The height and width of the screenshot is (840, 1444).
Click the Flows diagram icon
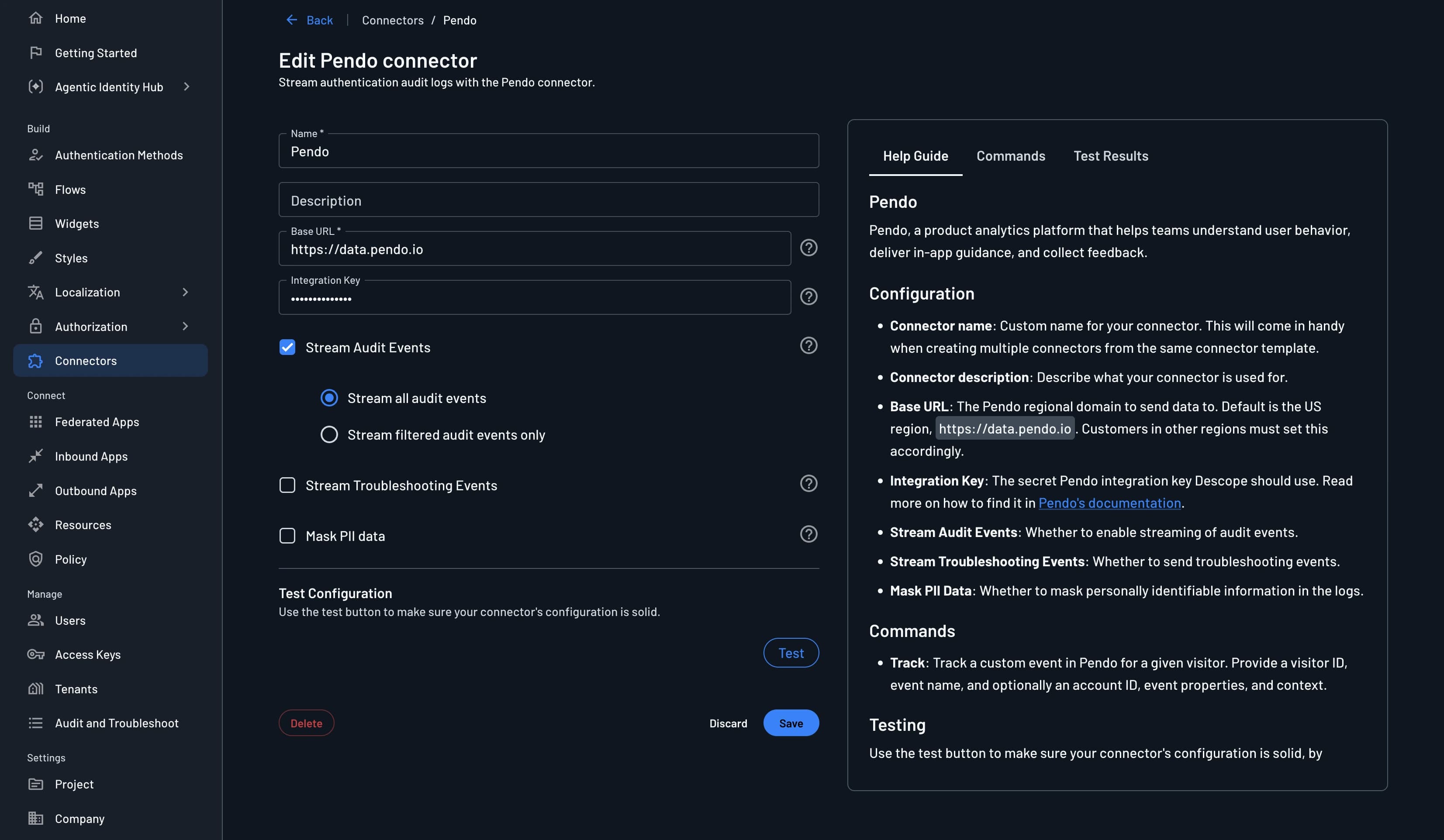click(35, 189)
